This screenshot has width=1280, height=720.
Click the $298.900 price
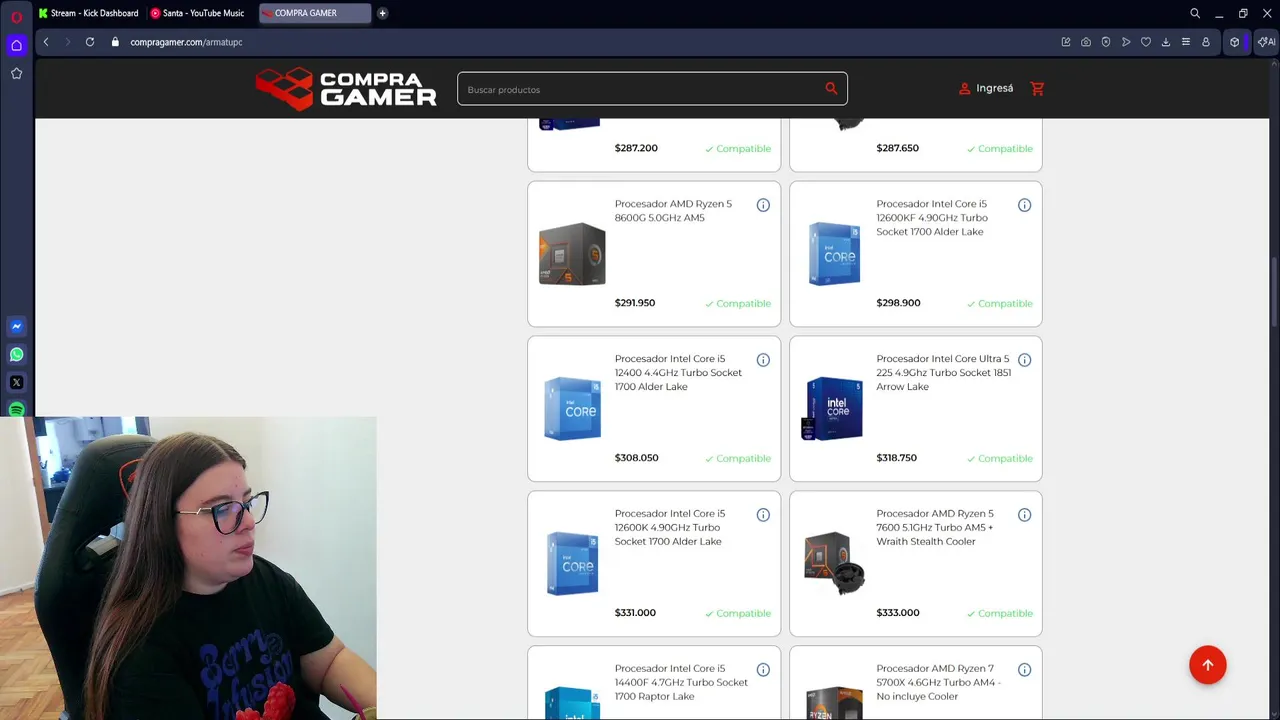click(898, 303)
